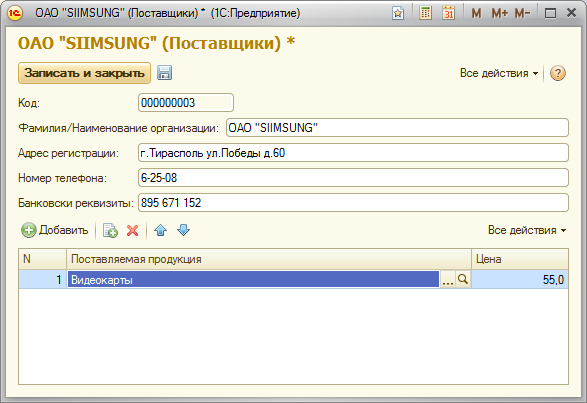Delete the row with red X icon
This screenshot has width=587, height=403.
tap(133, 230)
